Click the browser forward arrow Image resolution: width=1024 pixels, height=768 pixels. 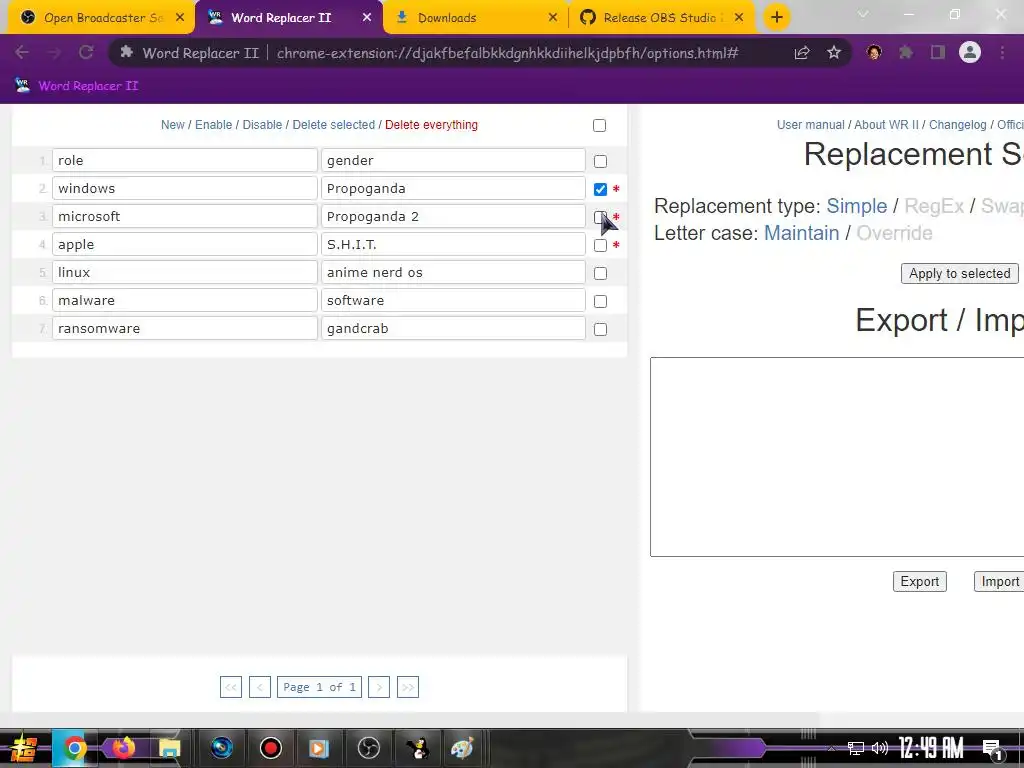[x=54, y=53]
